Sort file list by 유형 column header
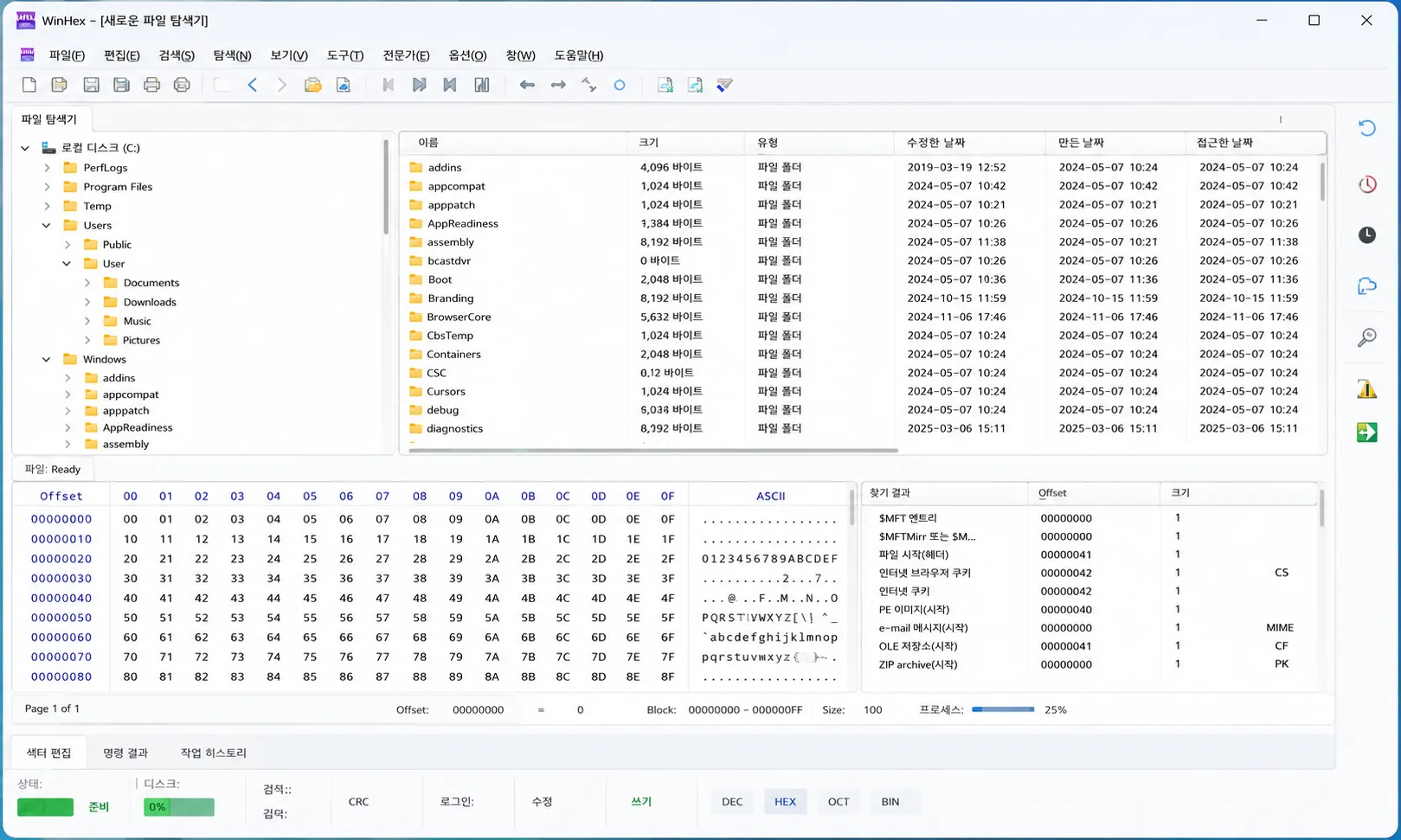The height and width of the screenshot is (840, 1401). 819,143
